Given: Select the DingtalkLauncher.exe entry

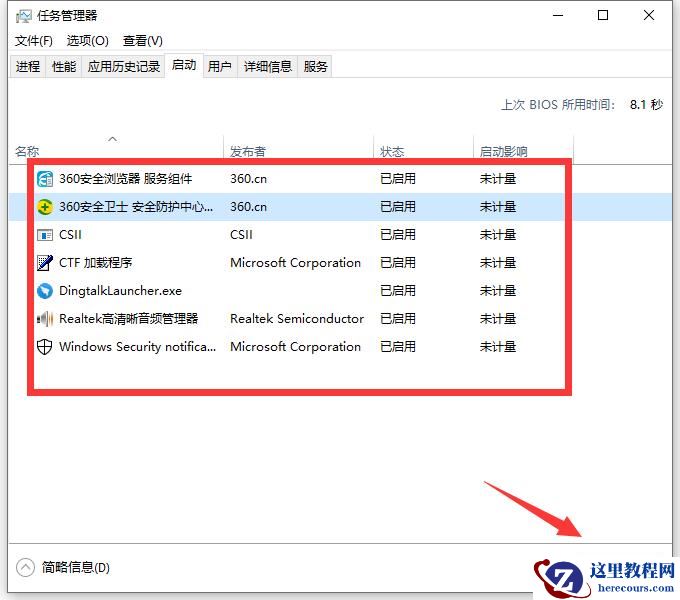Looking at the screenshot, I should coord(120,291).
